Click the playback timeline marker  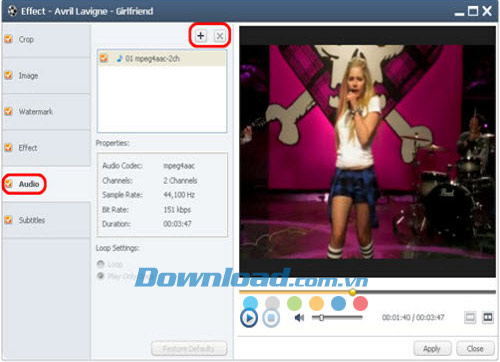(x=352, y=292)
